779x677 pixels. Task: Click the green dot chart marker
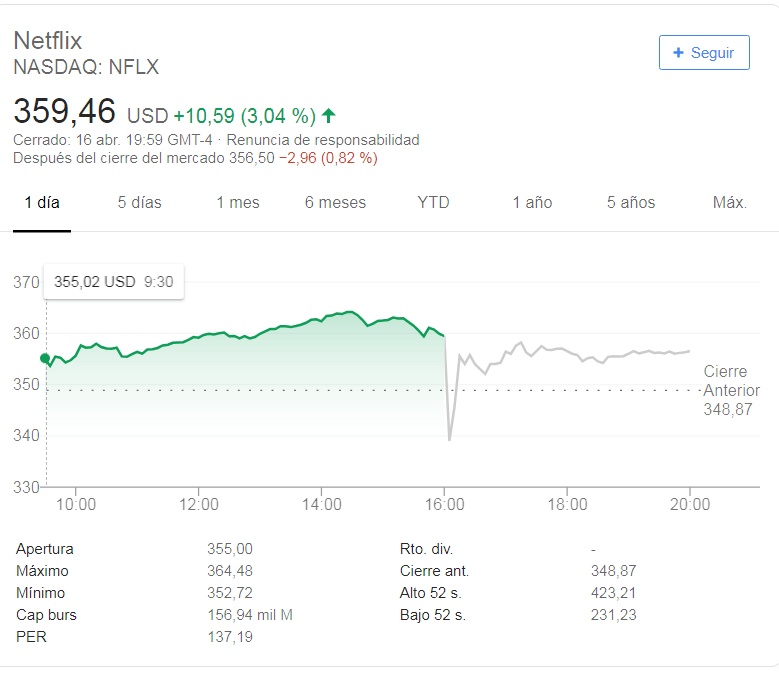45,358
